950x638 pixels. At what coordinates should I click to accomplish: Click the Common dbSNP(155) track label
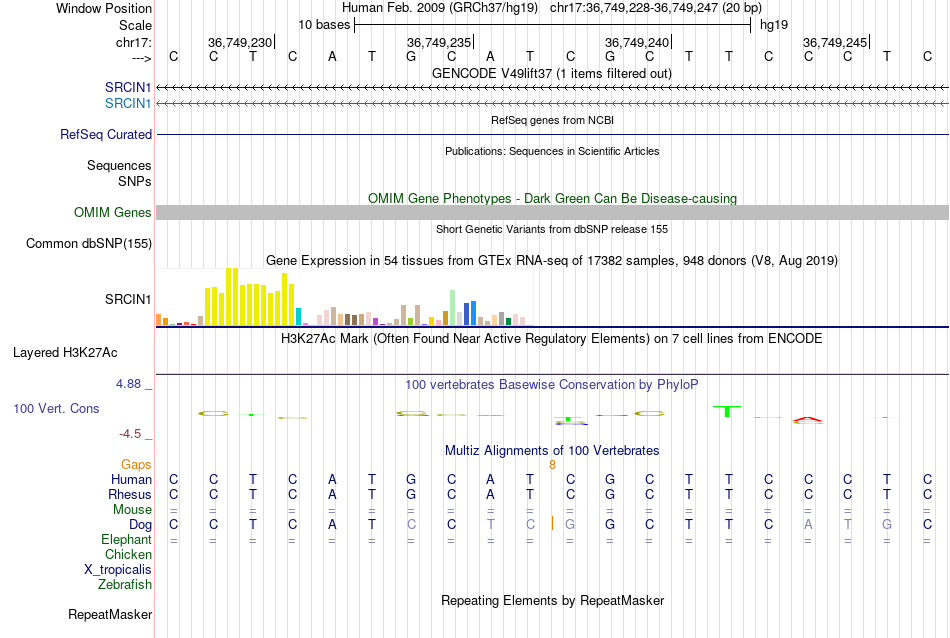89,244
